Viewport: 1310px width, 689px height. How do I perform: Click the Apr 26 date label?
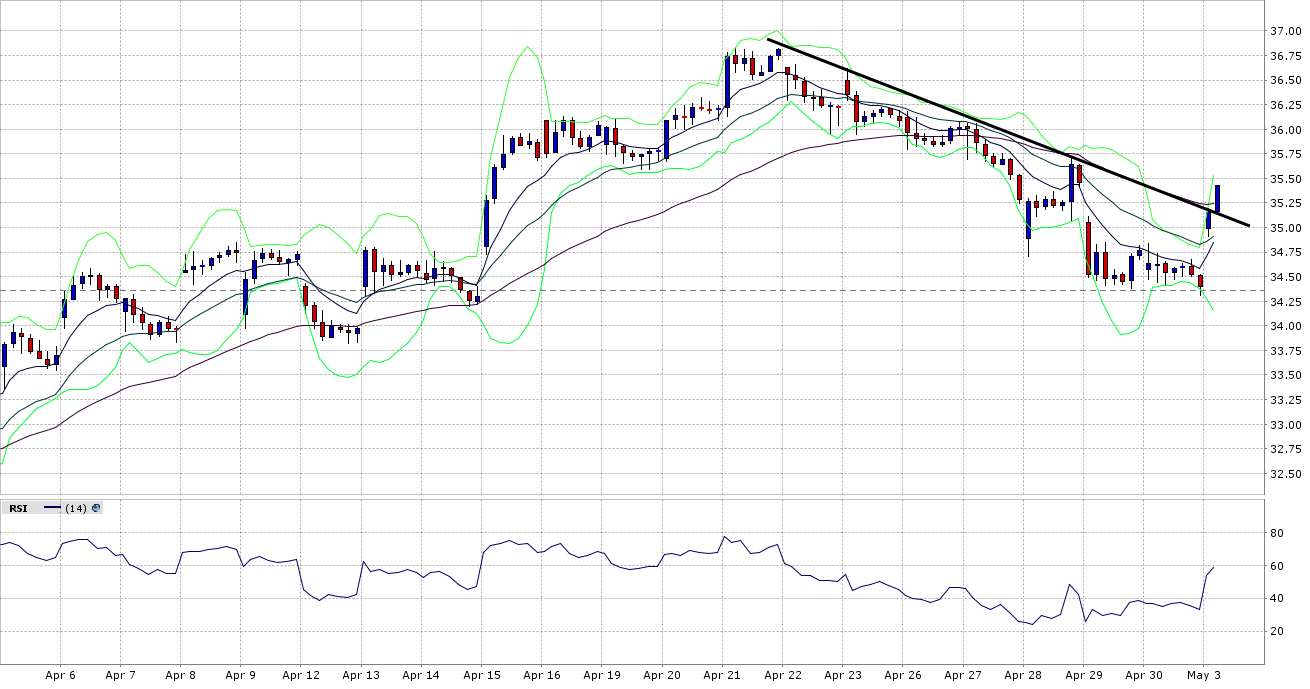pos(902,675)
